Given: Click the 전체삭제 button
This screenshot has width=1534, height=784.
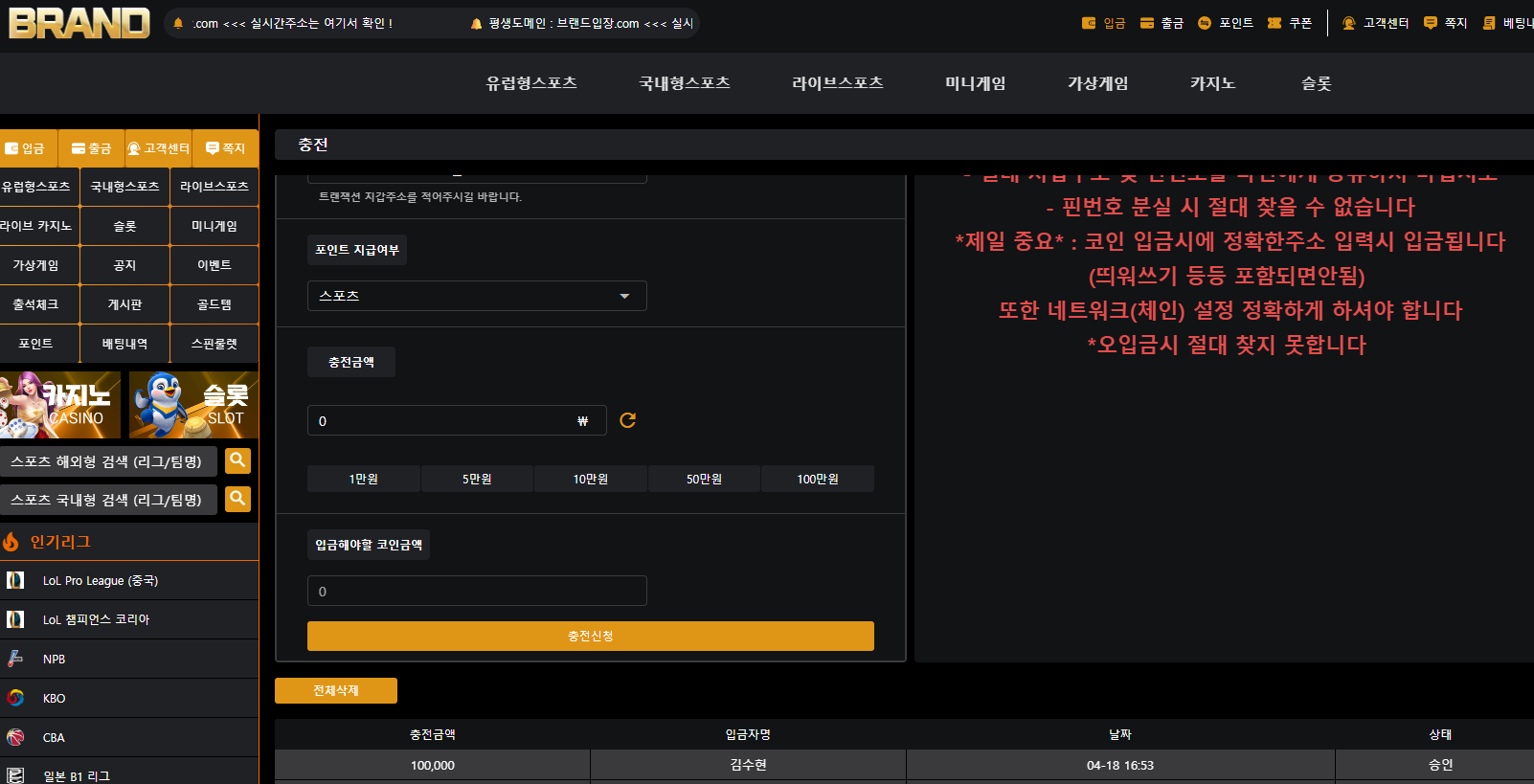Looking at the screenshot, I should tap(336, 690).
